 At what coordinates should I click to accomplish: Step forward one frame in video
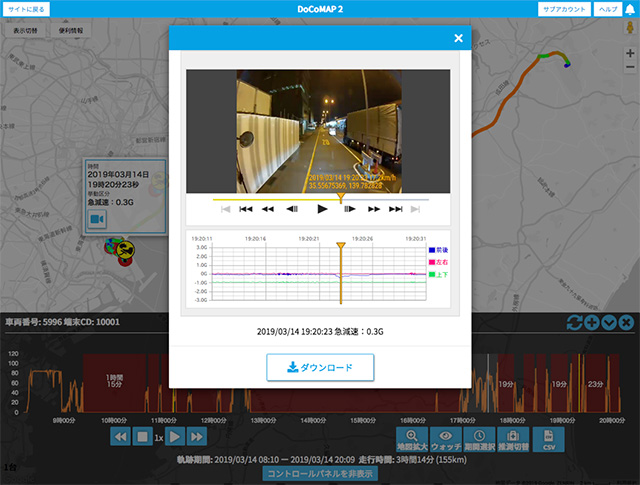point(349,209)
